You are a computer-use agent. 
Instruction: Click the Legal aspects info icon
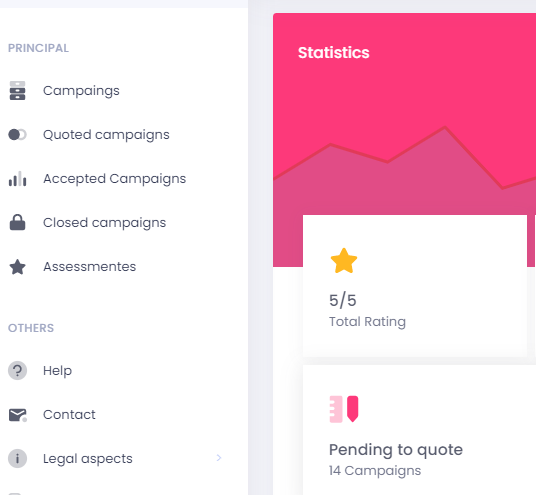pos(17,458)
